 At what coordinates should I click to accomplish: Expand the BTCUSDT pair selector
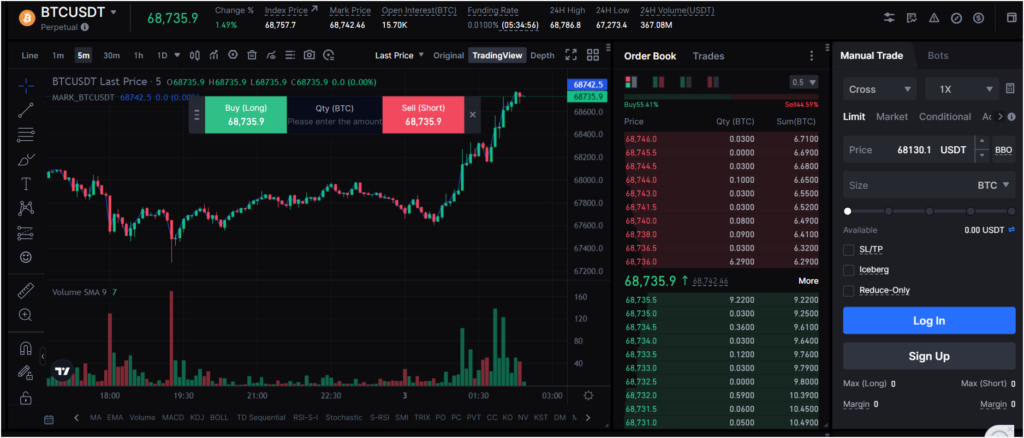tap(114, 12)
